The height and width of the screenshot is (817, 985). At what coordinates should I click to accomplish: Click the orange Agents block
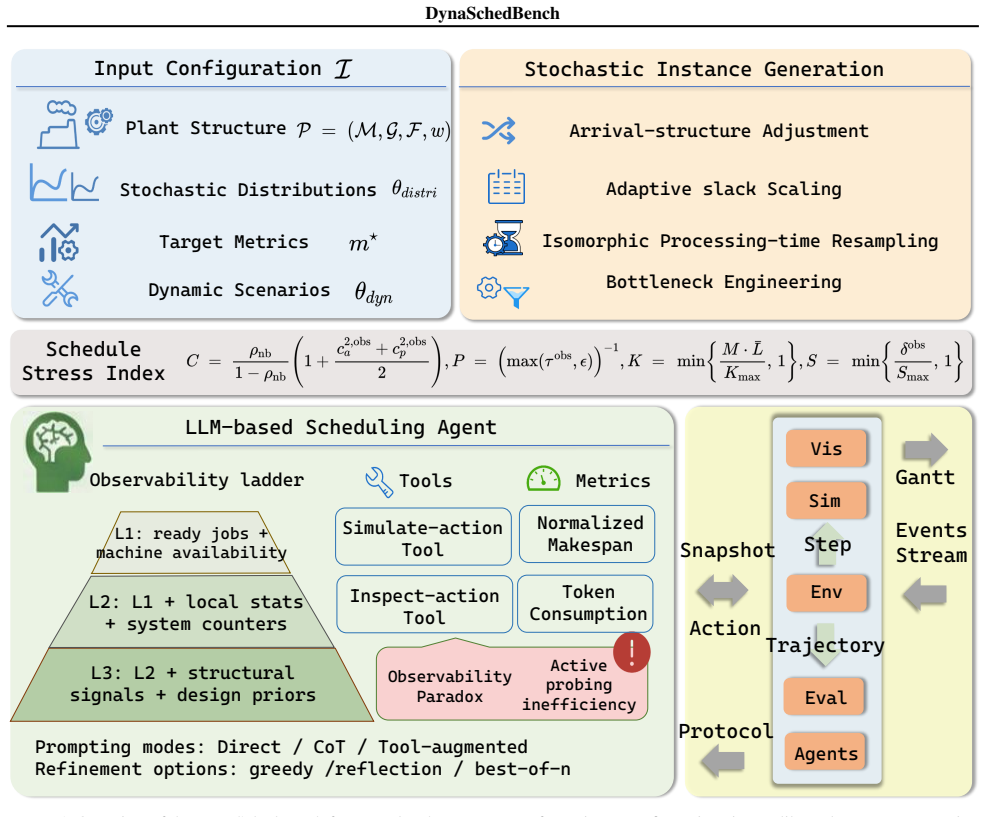pyautogui.click(x=825, y=752)
